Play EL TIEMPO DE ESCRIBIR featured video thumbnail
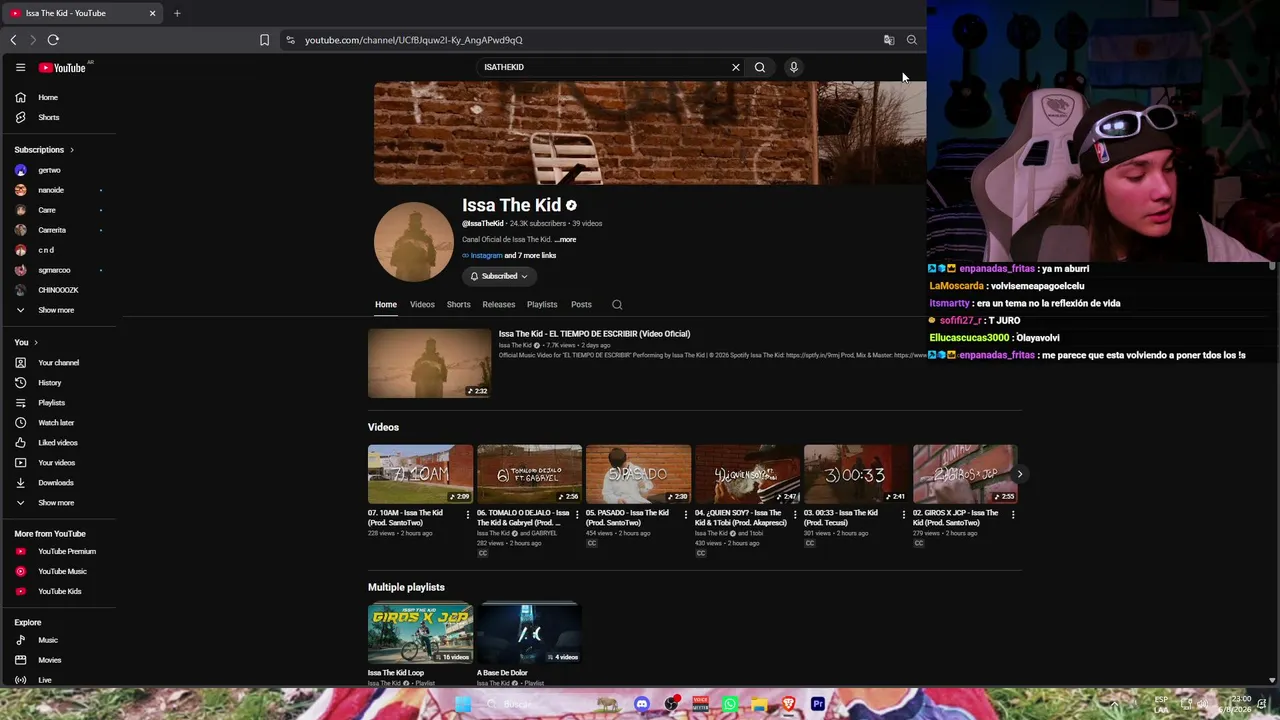 (x=429, y=363)
